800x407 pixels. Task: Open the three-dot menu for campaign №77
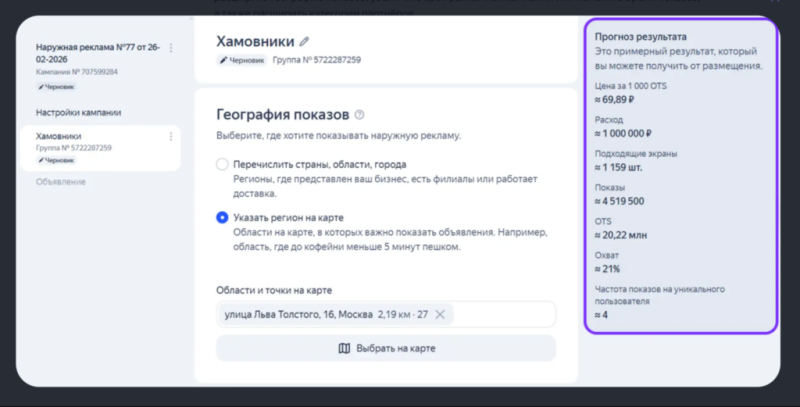coord(171,47)
